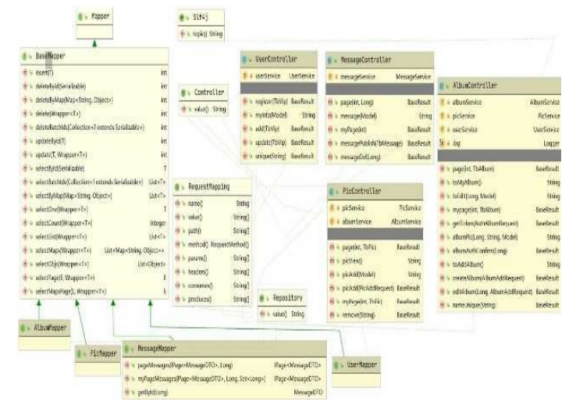582x408 pixels.
Task: Select the consumes() row in RequestMapping
Action: coord(212,286)
